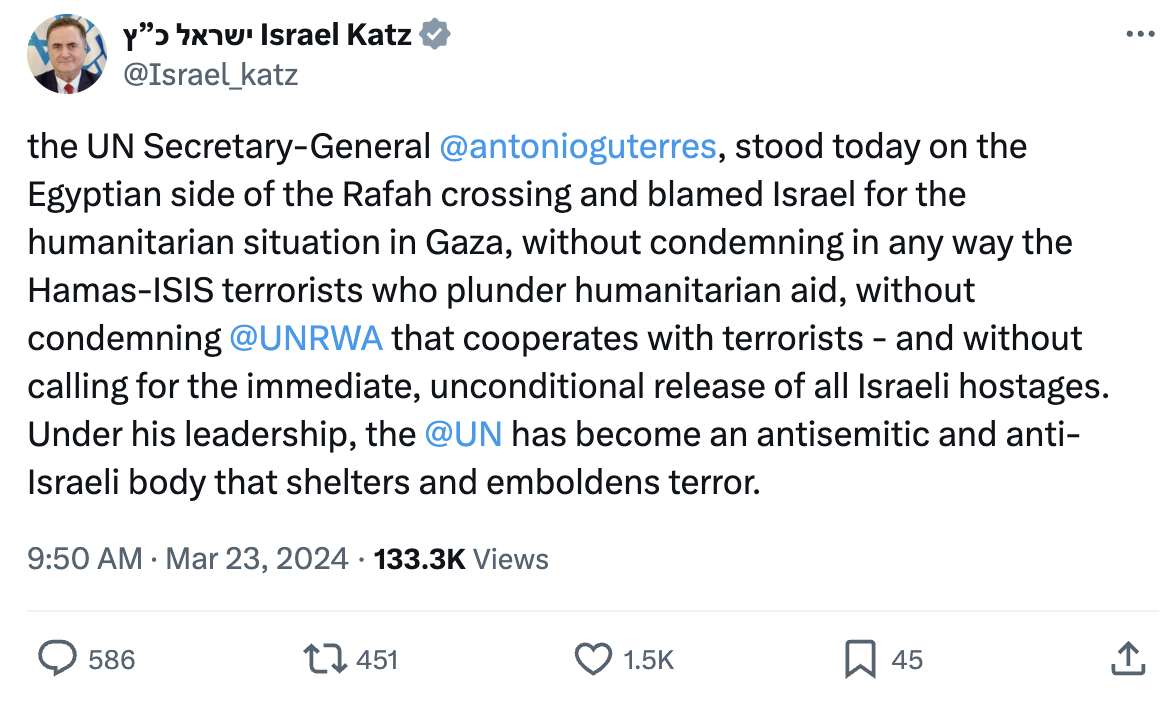Click the 451 reposts count

[x=377, y=659]
